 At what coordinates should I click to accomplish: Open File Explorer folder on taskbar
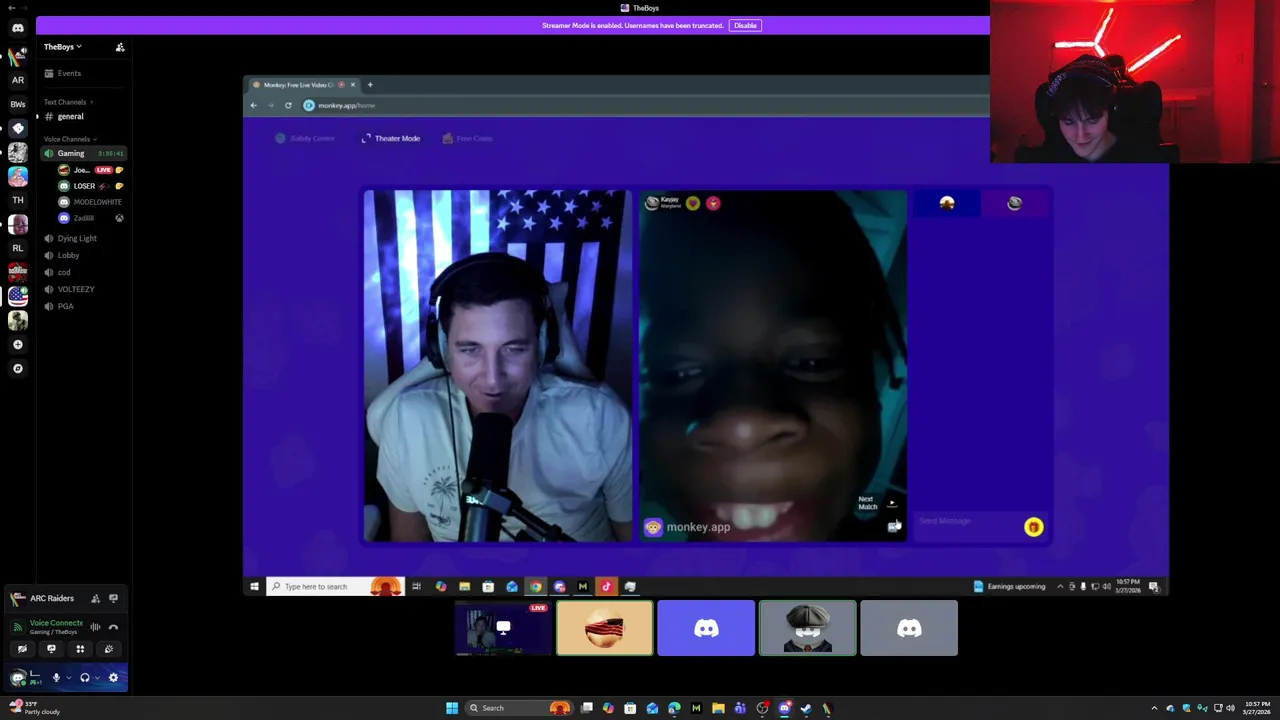718,708
